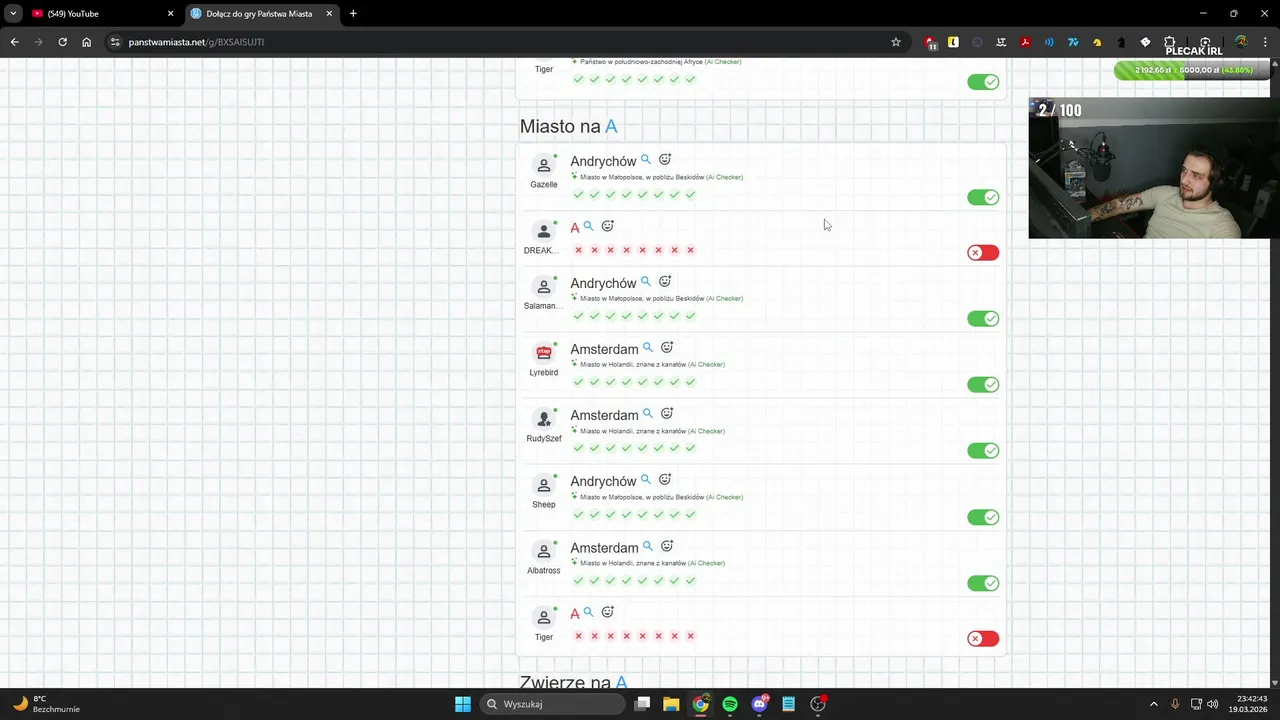Open Discord from the taskbar

[759, 704]
